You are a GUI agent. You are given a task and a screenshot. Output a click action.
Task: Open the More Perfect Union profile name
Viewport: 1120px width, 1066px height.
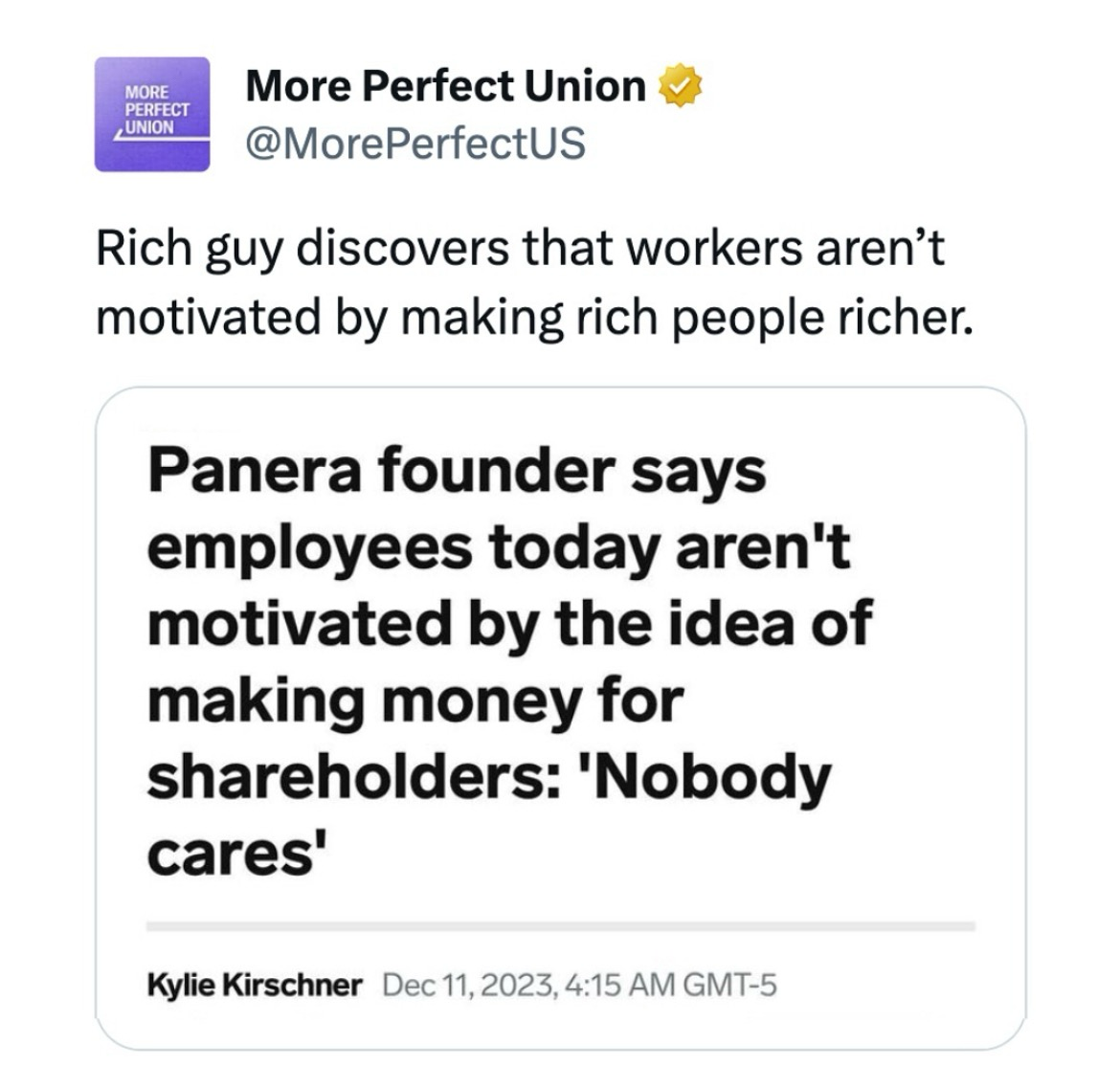(x=445, y=87)
